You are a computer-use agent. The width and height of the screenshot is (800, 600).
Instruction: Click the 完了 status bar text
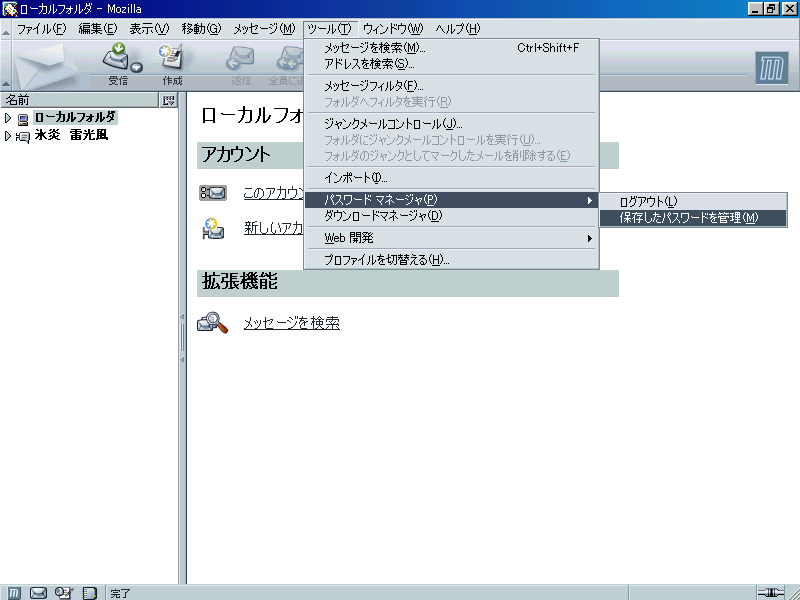pos(120,593)
